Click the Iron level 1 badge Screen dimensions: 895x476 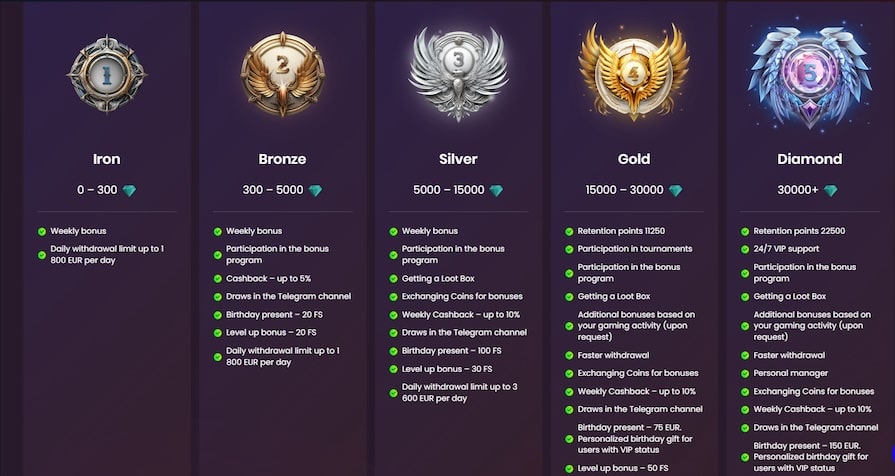tap(107, 74)
